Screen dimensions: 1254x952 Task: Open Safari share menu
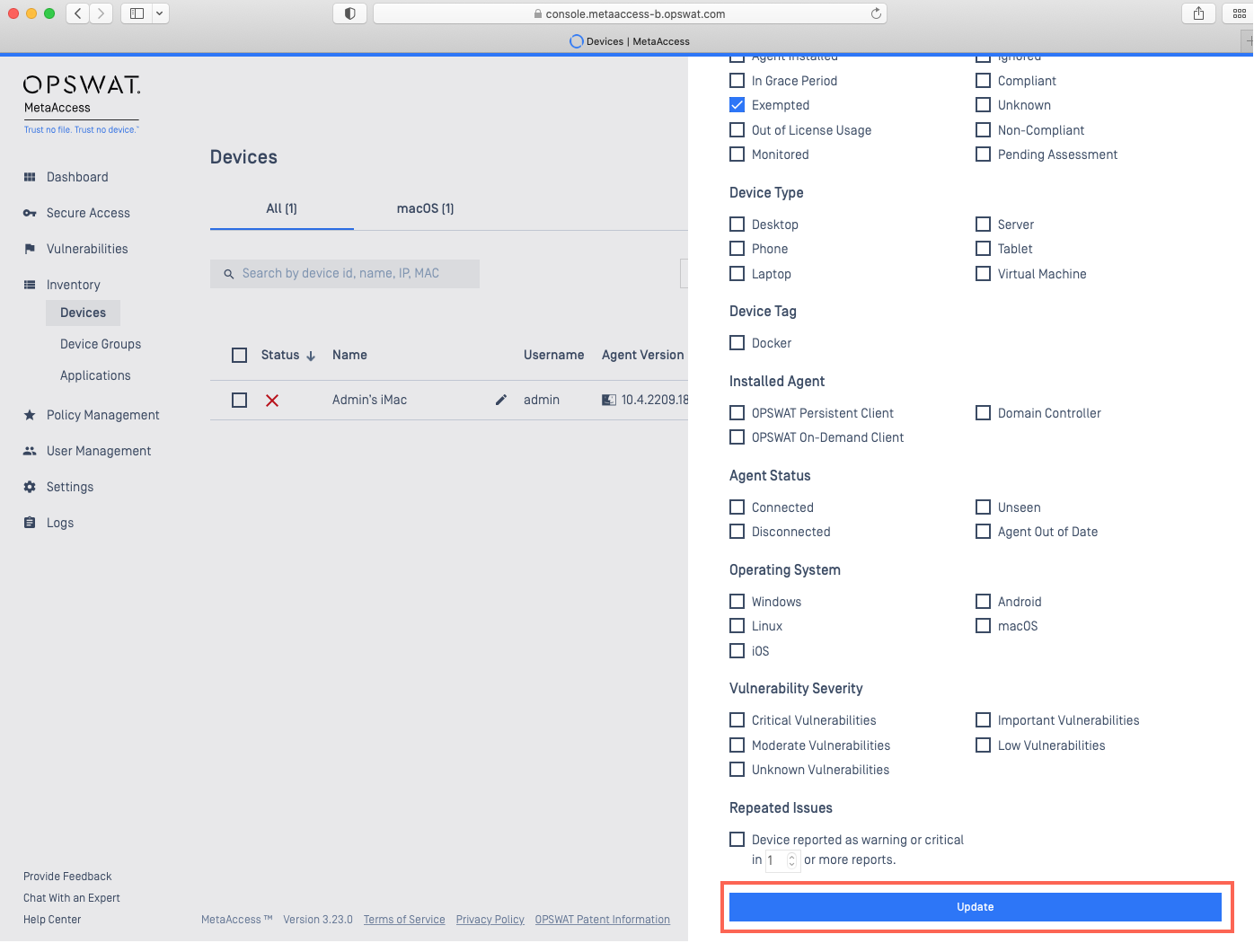tap(1198, 13)
